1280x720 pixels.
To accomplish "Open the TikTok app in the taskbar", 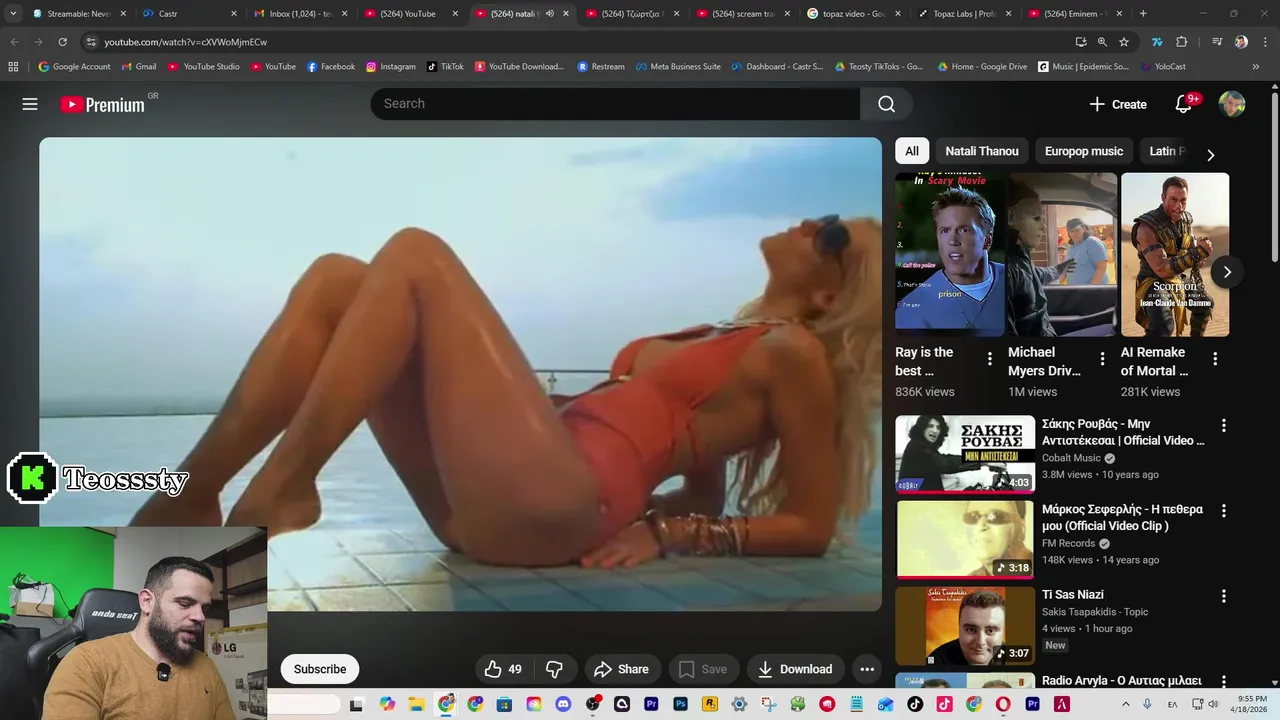I will pos(915,704).
